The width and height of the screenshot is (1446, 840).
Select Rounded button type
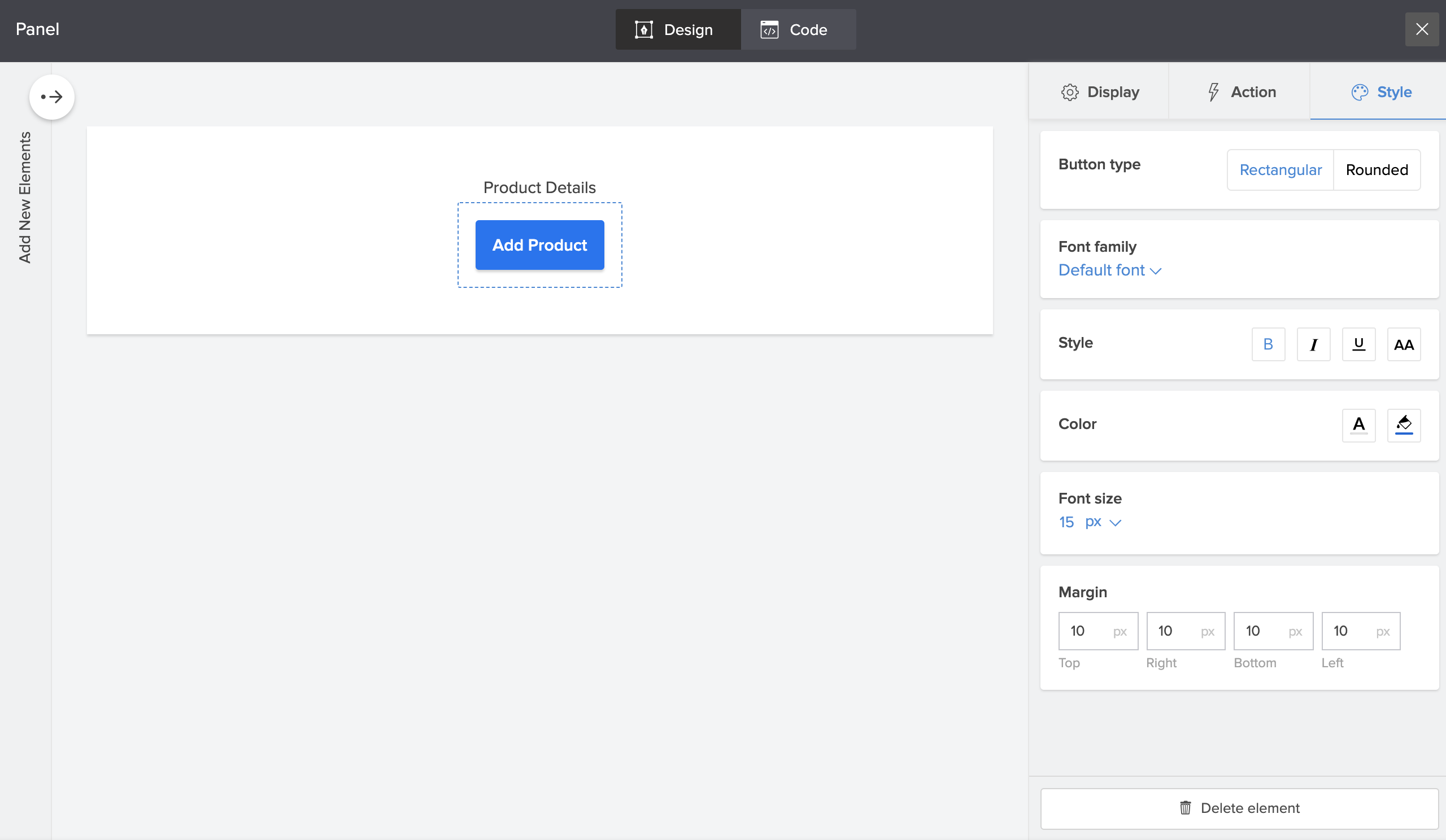pyautogui.click(x=1376, y=170)
